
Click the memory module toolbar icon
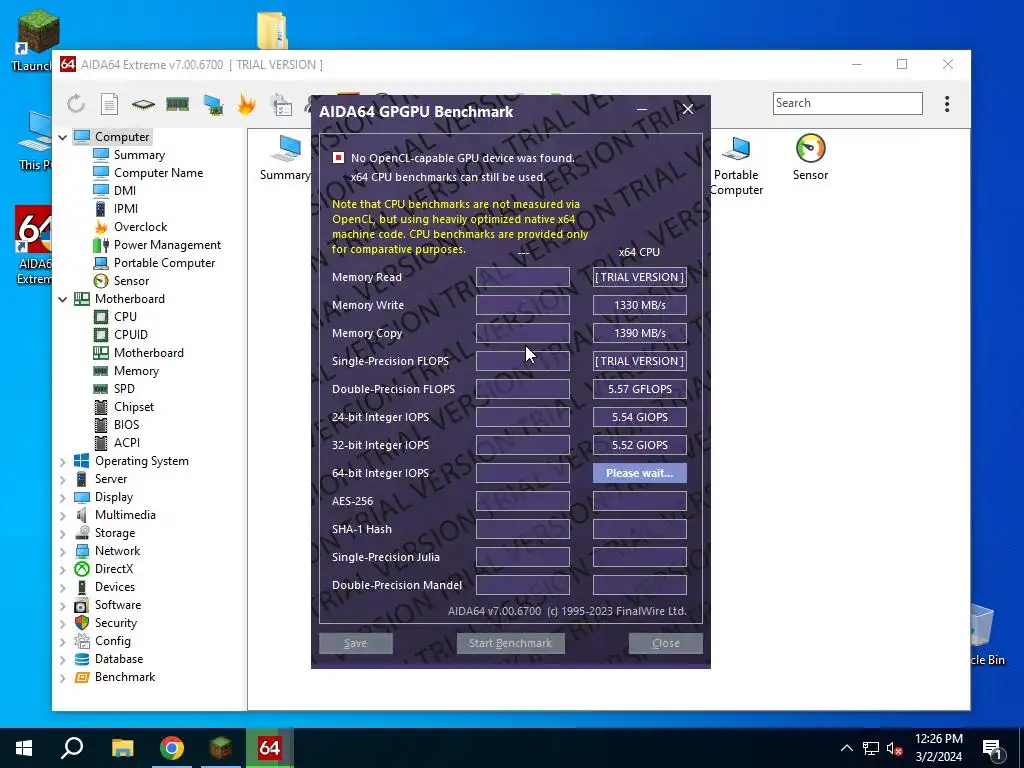(x=178, y=104)
